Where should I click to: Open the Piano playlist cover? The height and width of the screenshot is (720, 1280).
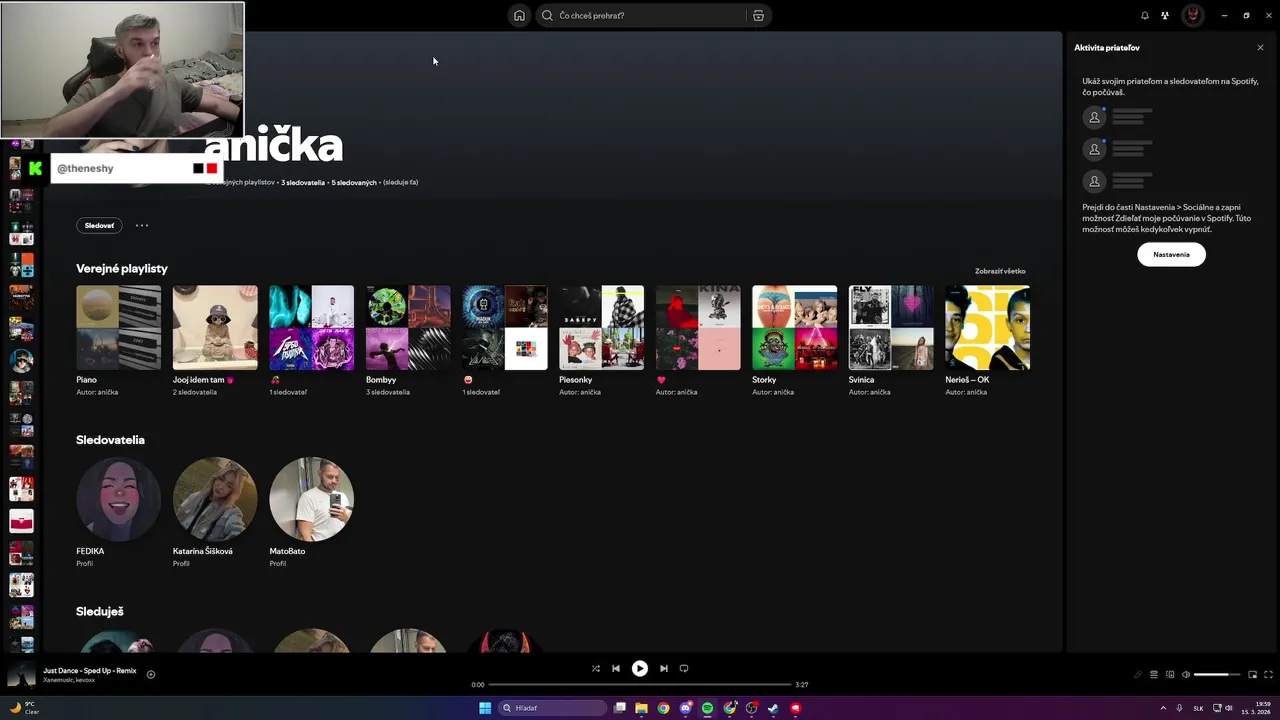pyautogui.click(x=118, y=328)
